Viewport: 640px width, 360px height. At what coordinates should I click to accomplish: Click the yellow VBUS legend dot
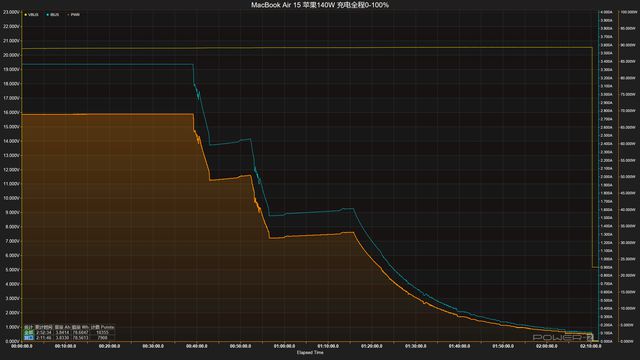(x=26, y=15)
